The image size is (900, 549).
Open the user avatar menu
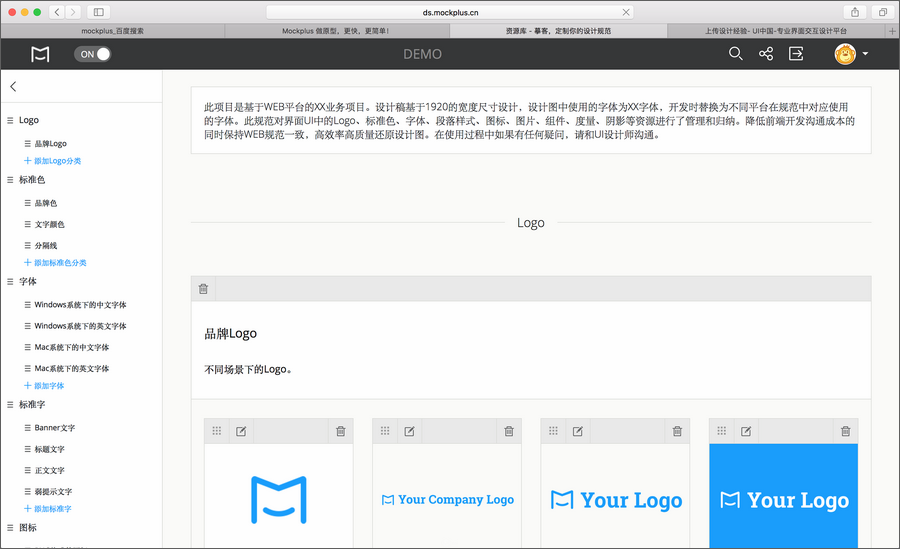(x=845, y=54)
